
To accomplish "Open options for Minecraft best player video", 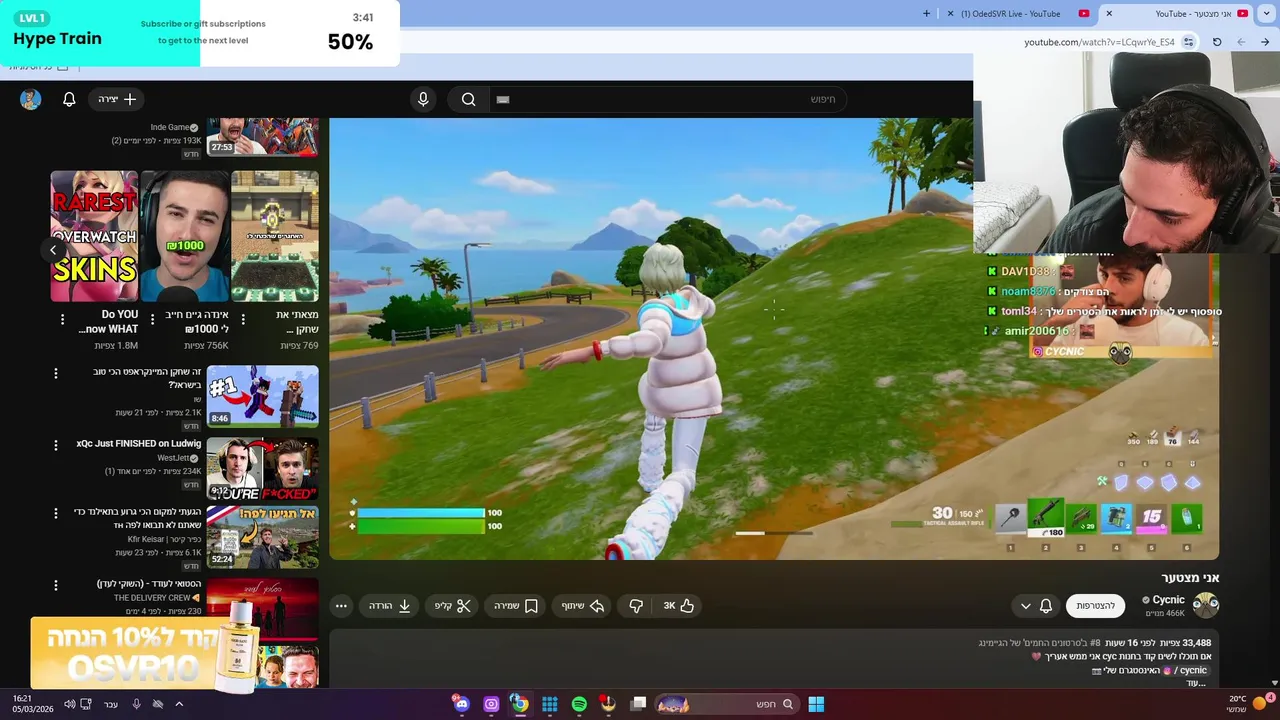I will pos(56,373).
